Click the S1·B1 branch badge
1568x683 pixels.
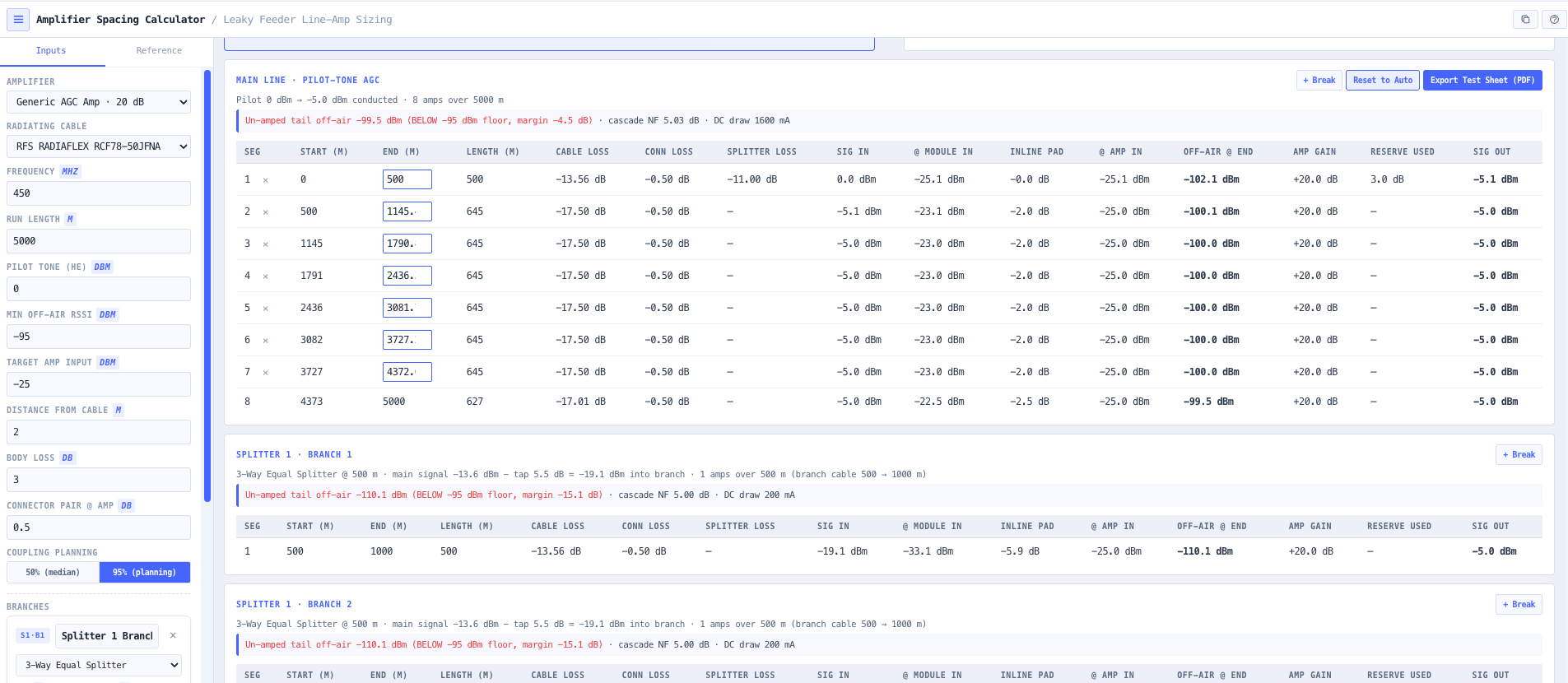pos(33,635)
